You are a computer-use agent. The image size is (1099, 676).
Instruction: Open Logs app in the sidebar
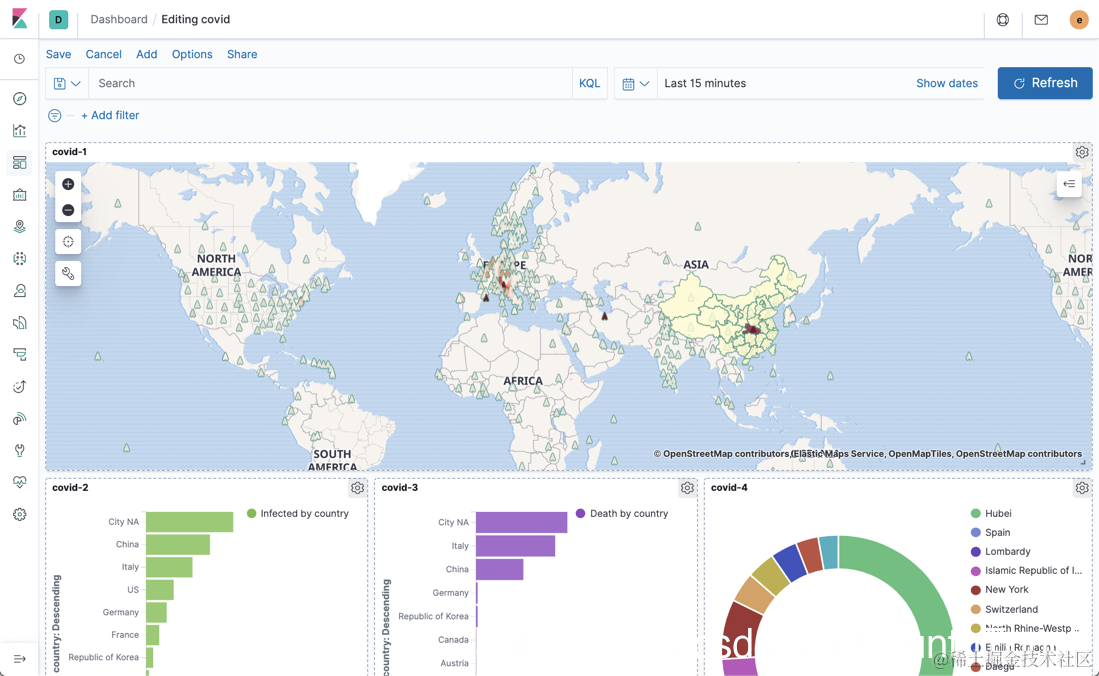[x=20, y=323]
